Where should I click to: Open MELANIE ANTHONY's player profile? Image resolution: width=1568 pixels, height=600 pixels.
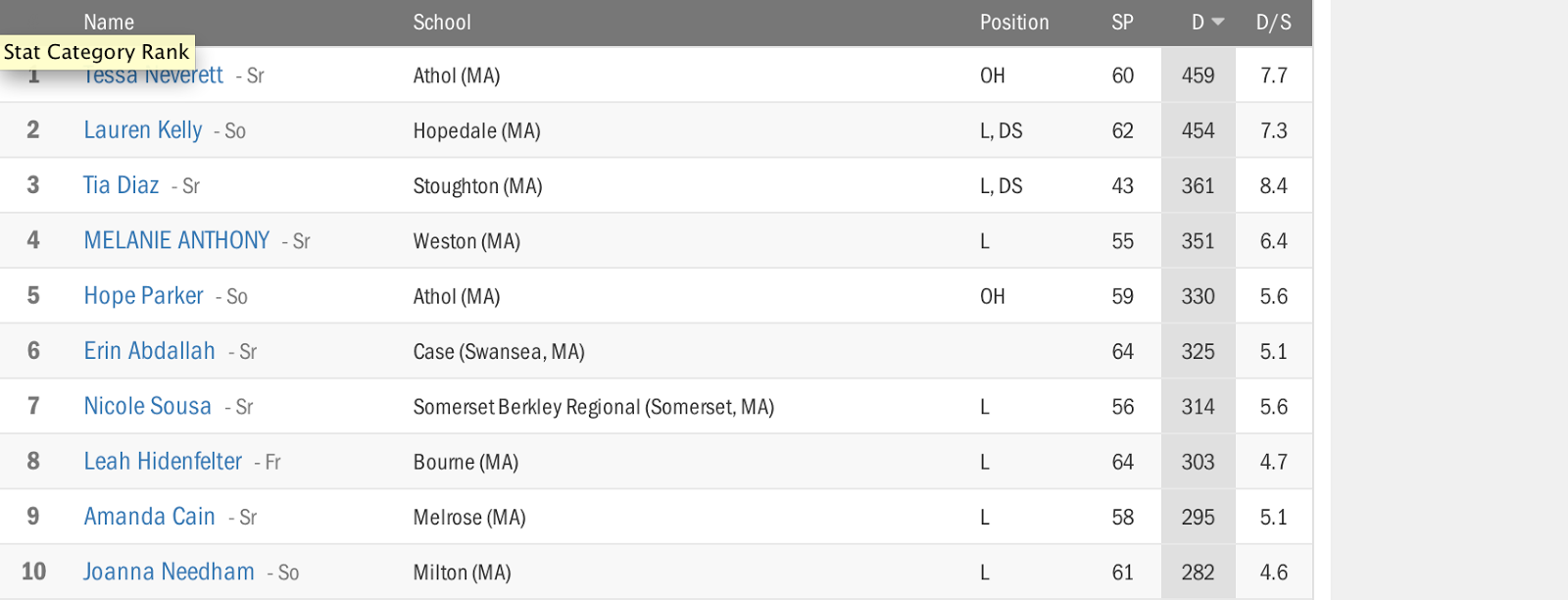[176, 240]
